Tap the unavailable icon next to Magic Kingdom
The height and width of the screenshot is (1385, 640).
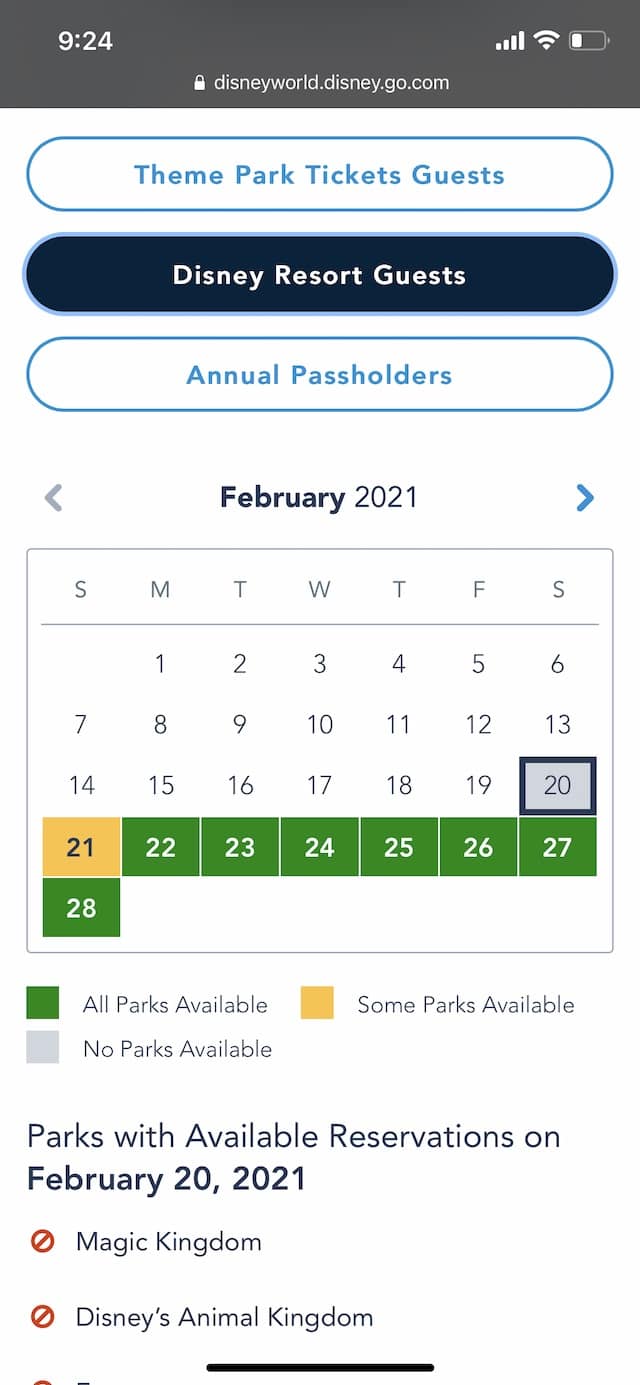pyautogui.click(x=42, y=1242)
